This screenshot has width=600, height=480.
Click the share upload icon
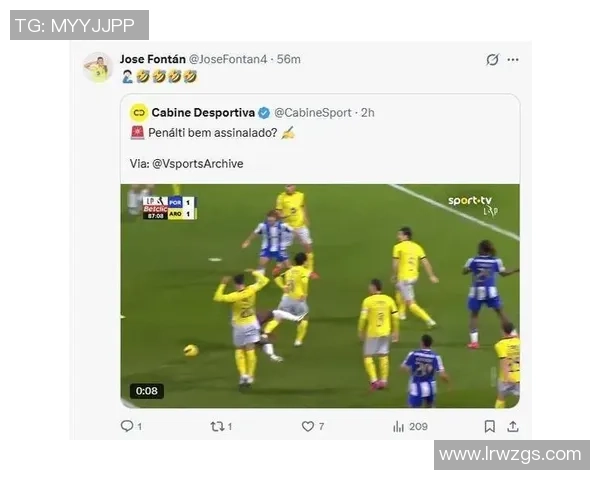coord(513,426)
